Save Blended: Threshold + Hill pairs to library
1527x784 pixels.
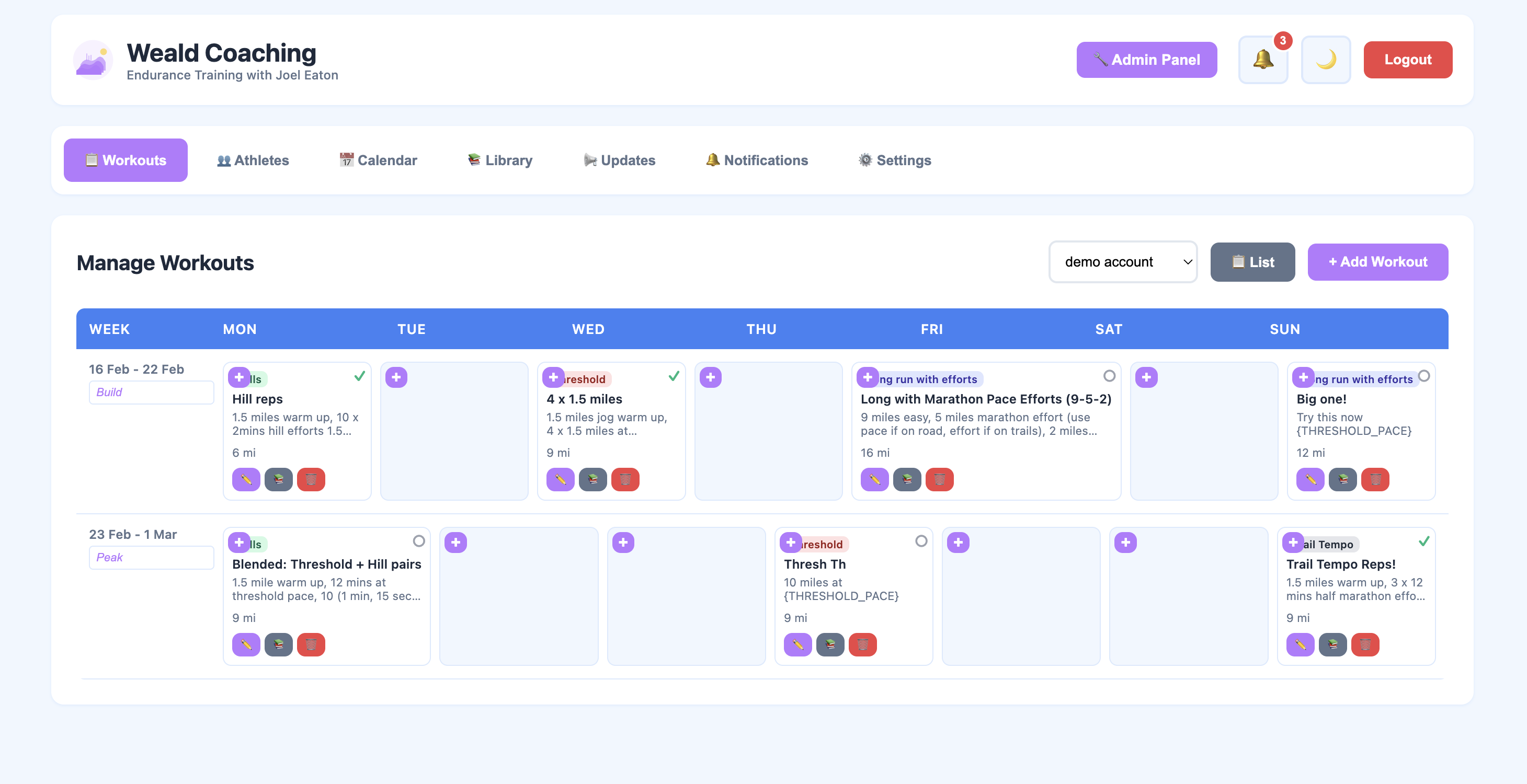click(279, 644)
